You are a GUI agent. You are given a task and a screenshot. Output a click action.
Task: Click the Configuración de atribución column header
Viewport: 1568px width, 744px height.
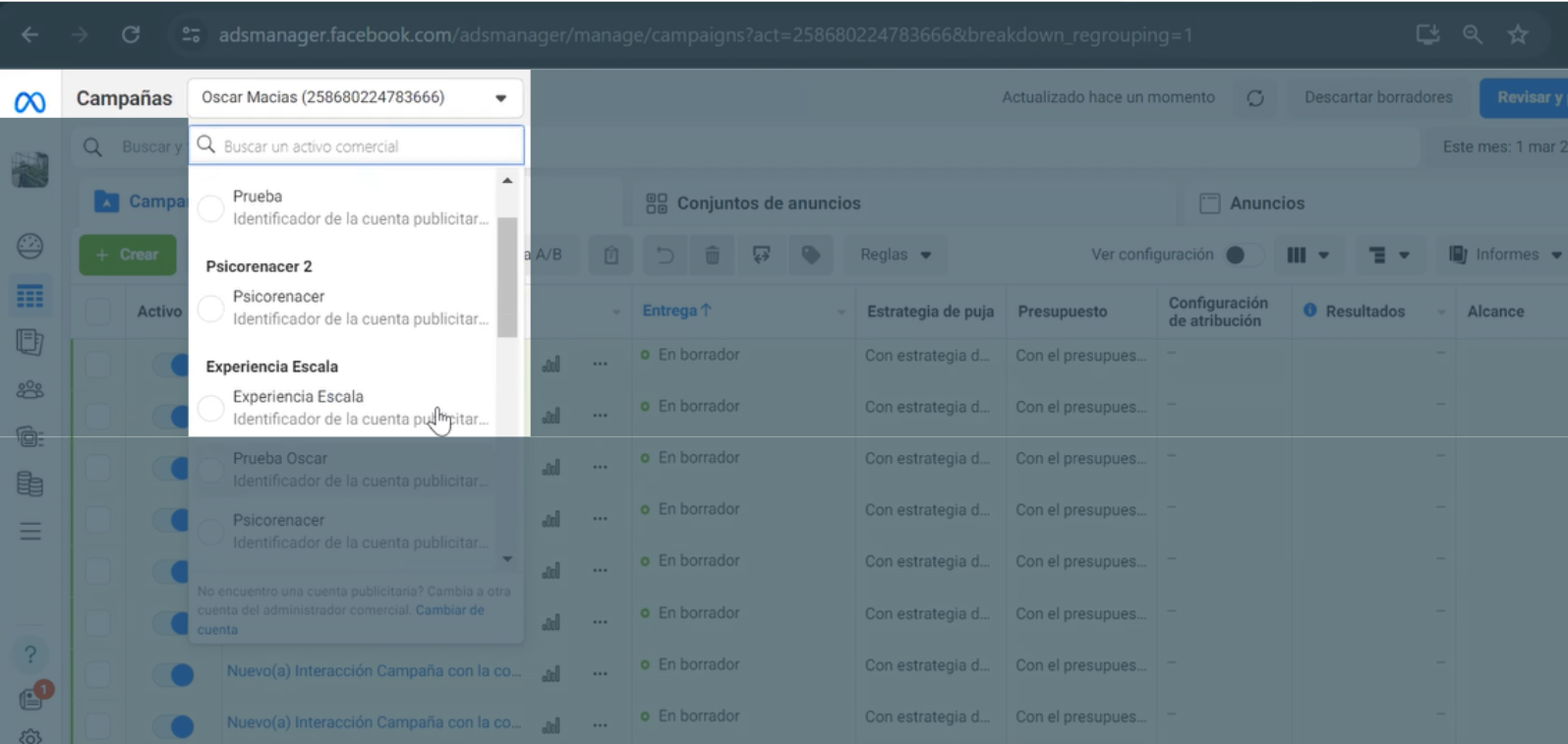point(1218,312)
